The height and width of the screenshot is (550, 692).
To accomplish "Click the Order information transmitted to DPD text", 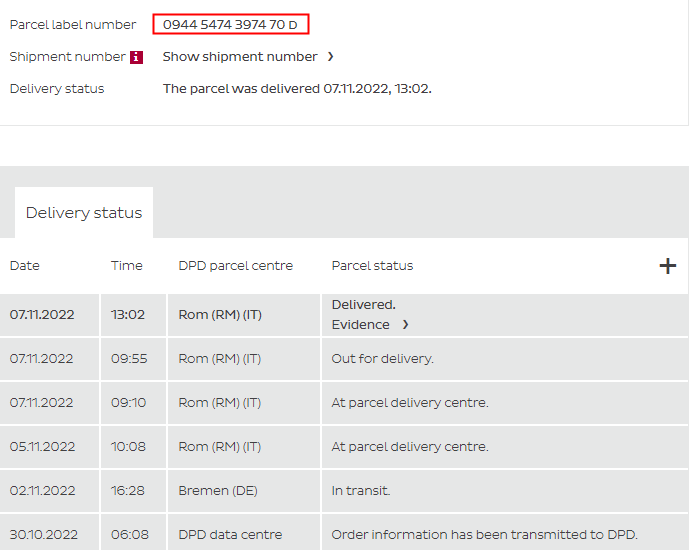I will [484, 535].
